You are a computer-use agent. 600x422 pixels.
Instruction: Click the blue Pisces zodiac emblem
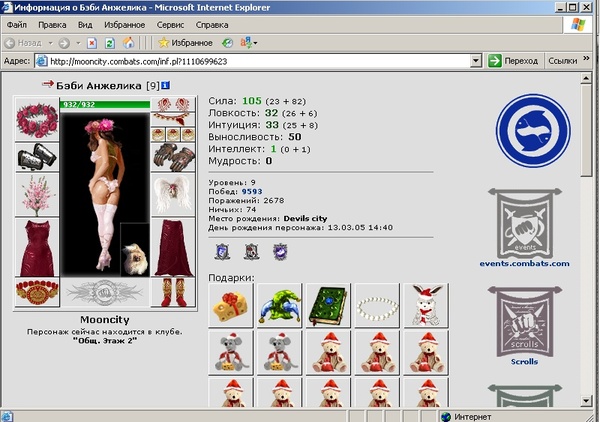pyautogui.click(x=533, y=130)
